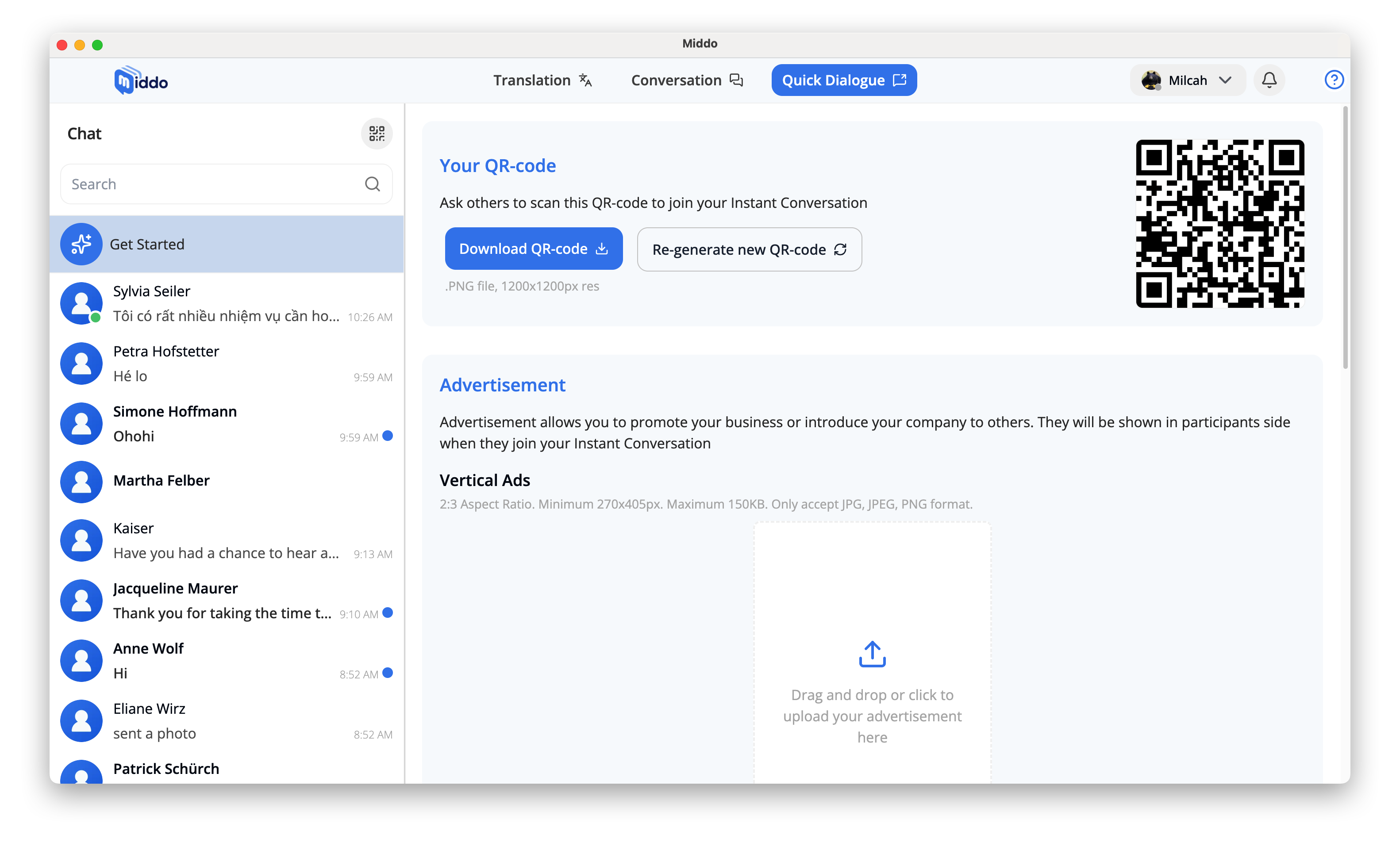Click the Quick Dialogue button
This screenshot has width=1400, height=850.
[843, 80]
